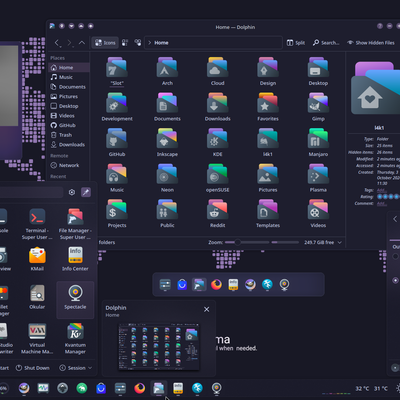Screen dimensions: 400x400
Task: Toggle Show Hidden Files in Dolphin toolbar
Action: point(371,43)
